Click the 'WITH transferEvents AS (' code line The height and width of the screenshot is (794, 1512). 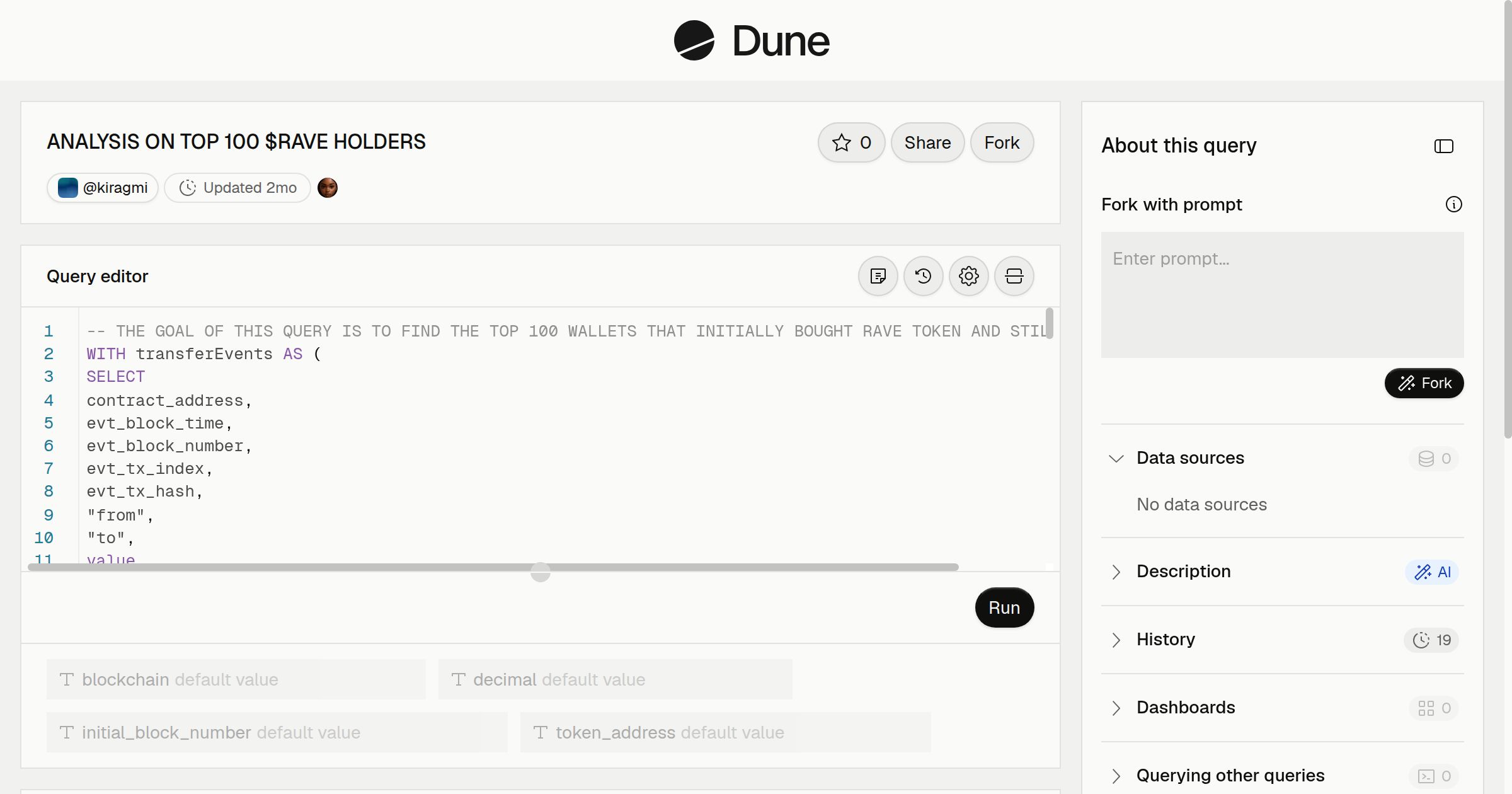click(x=203, y=354)
